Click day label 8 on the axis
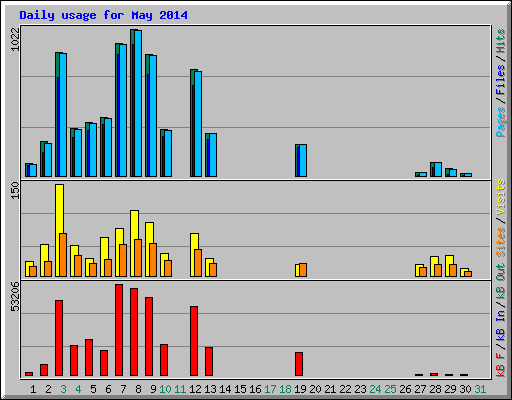512x400 pixels. [138, 389]
